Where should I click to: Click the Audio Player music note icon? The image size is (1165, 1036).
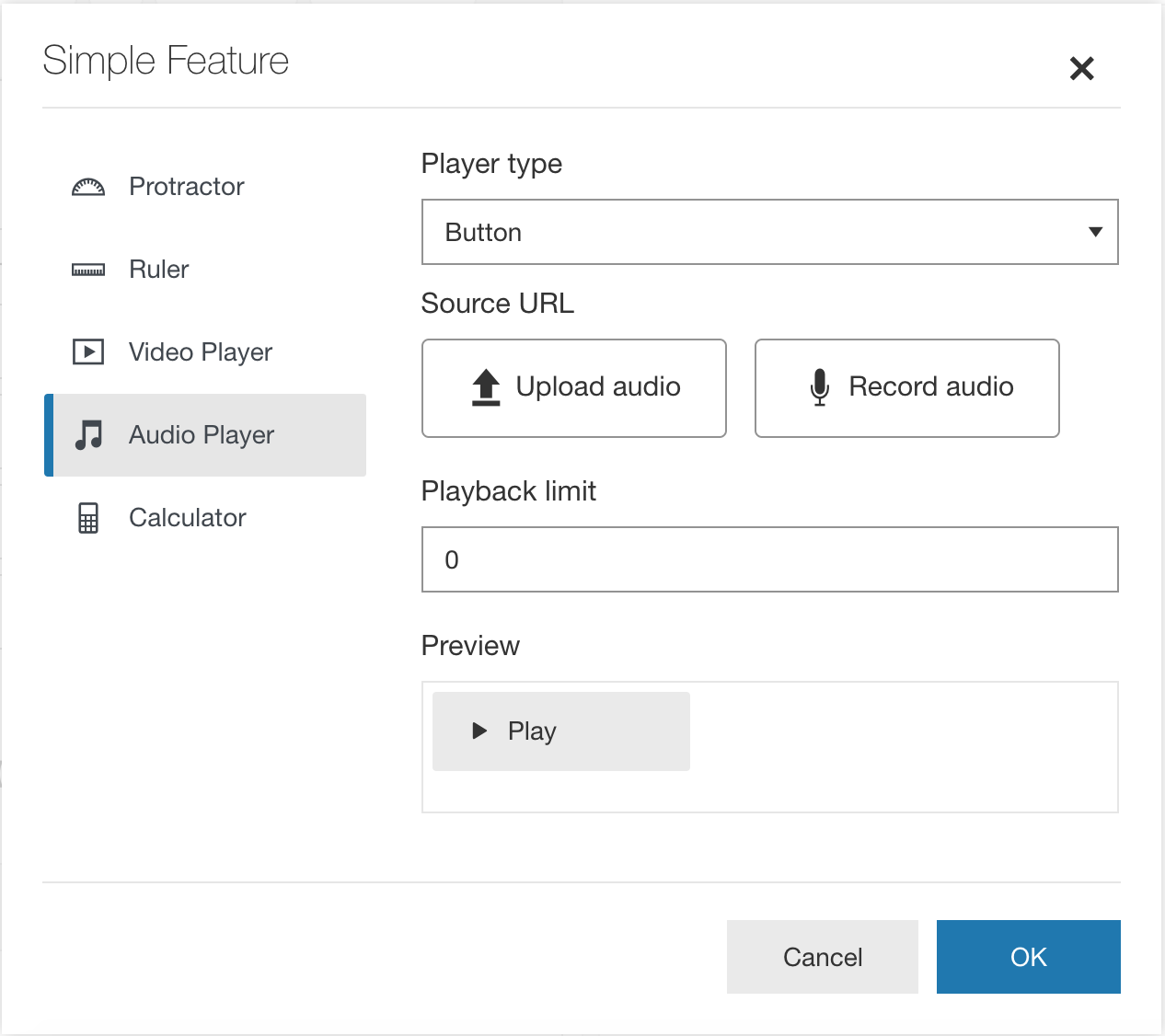point(88,434)
